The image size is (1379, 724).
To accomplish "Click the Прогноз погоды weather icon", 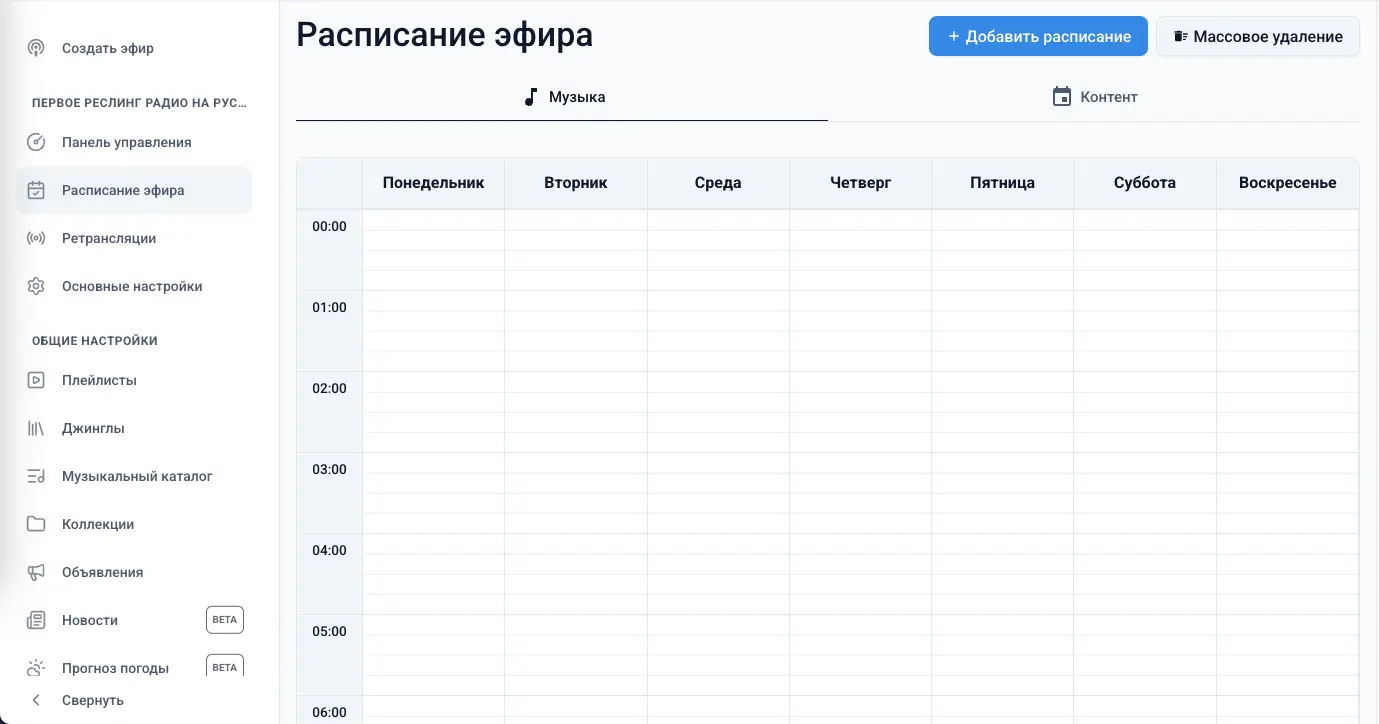I will pyautogui.click(x=36, y=667).
